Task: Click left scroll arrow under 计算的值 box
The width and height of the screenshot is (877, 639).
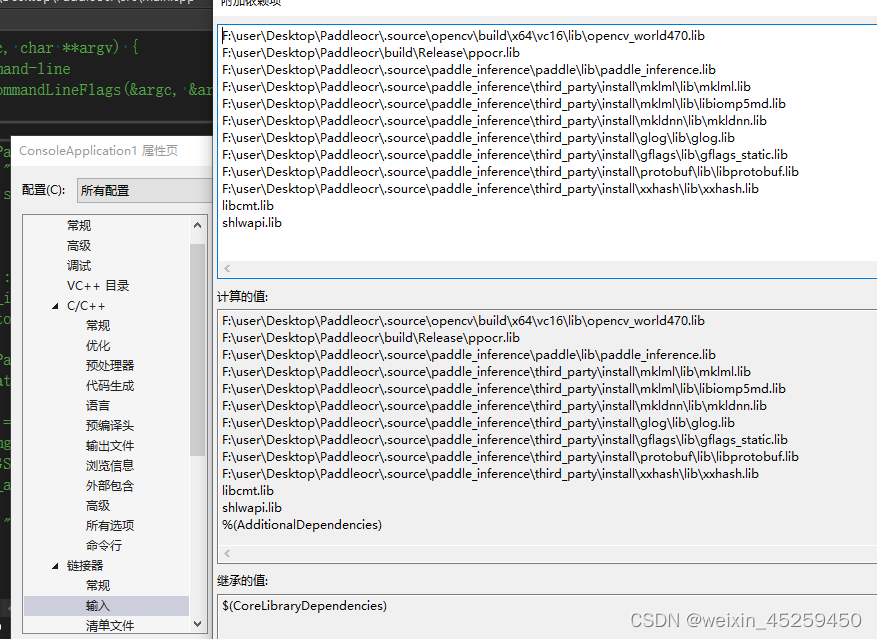Action: [227, 553]
